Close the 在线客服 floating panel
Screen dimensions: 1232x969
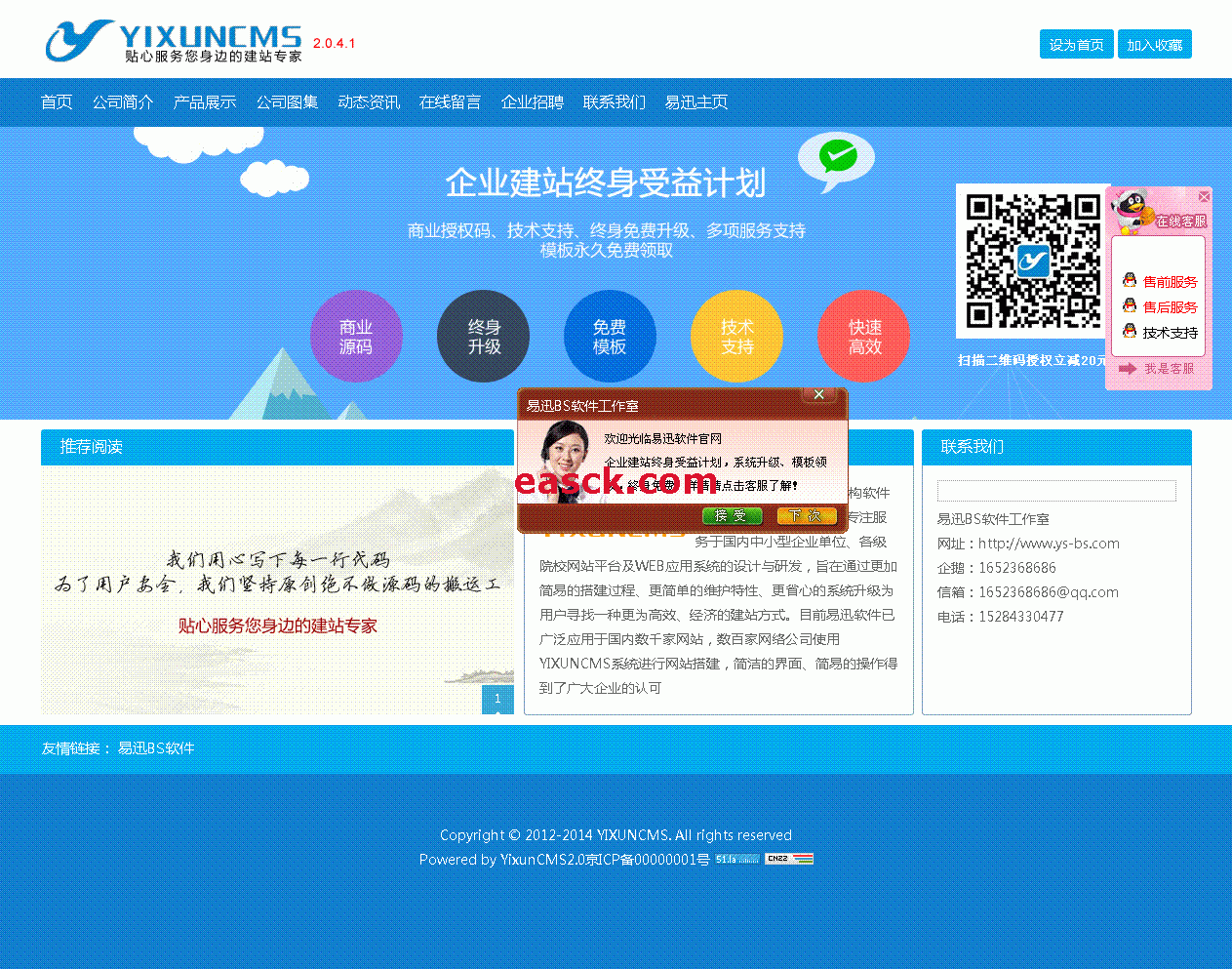click(1204, 197)
